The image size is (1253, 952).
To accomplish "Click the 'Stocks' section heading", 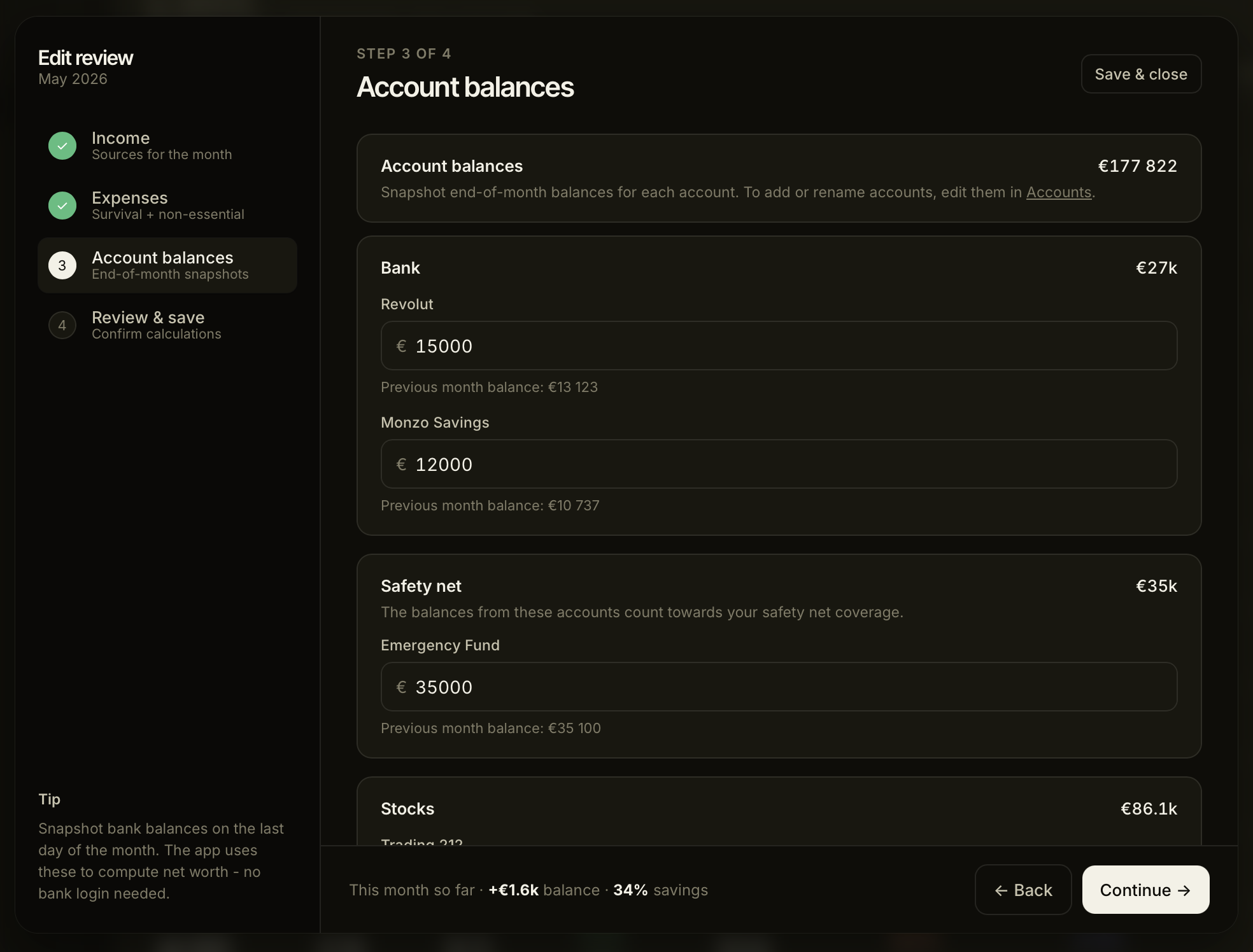I will pyautogui.click(x=407, y=809).
